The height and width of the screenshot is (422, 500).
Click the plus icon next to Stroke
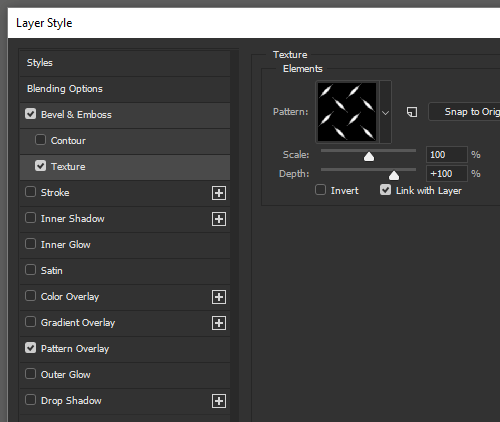point(219,193)
